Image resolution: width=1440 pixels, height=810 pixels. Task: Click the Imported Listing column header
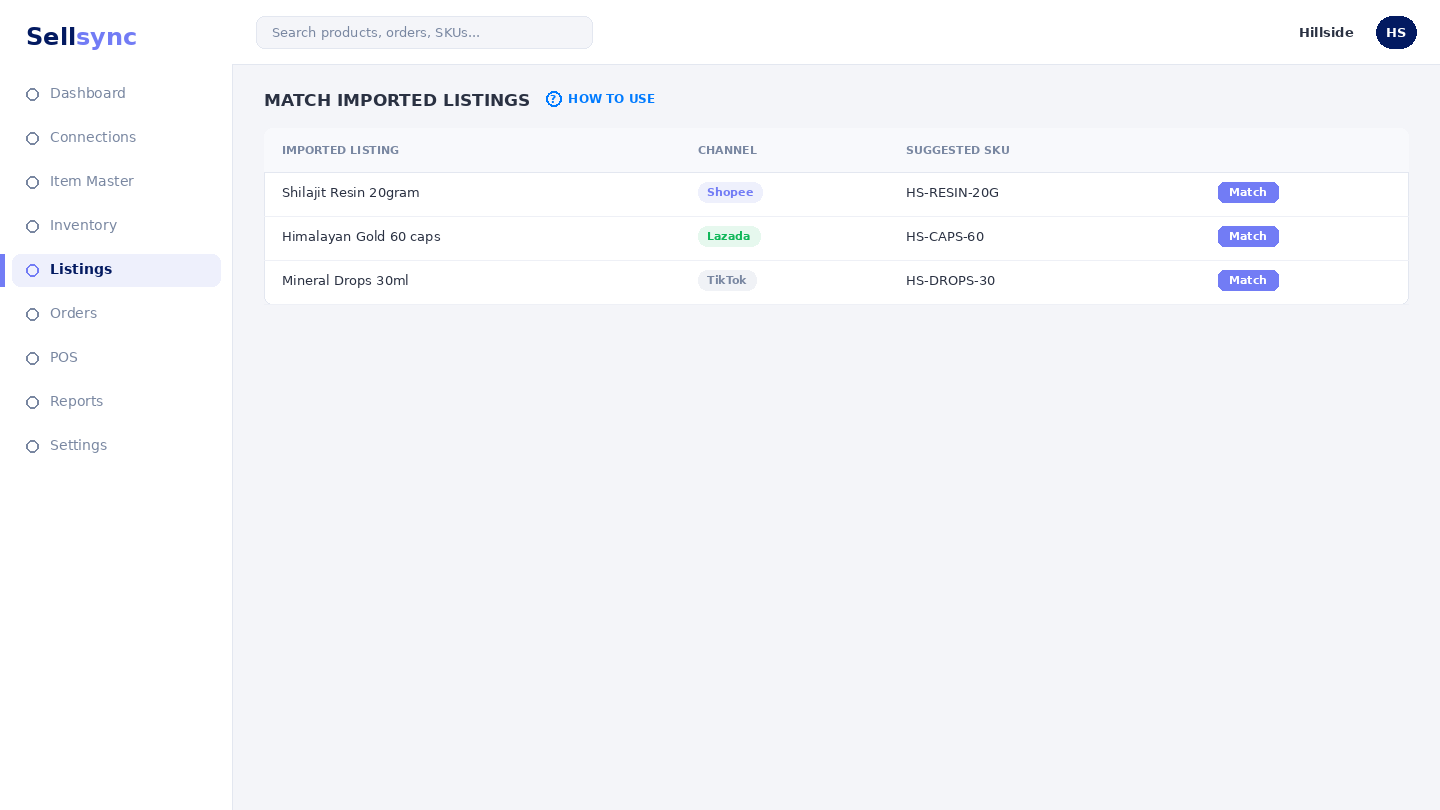pos(340,151)
